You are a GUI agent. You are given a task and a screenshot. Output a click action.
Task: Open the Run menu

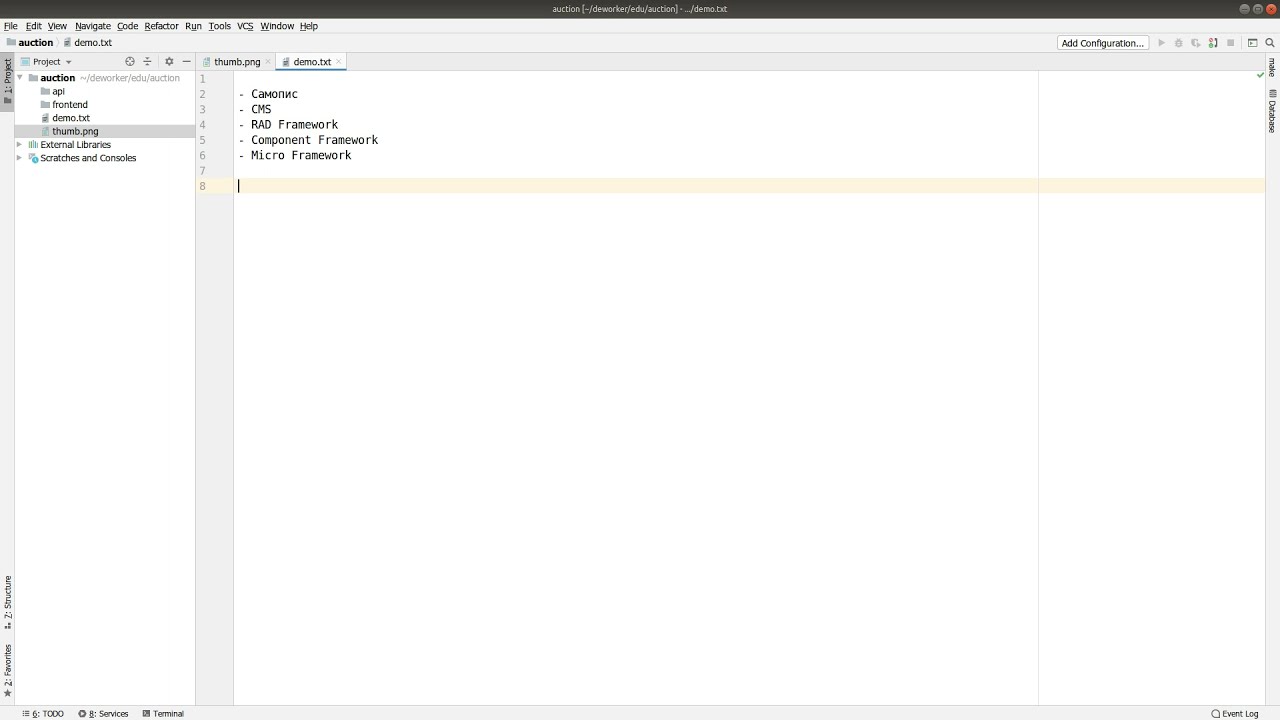coord(193,26)
